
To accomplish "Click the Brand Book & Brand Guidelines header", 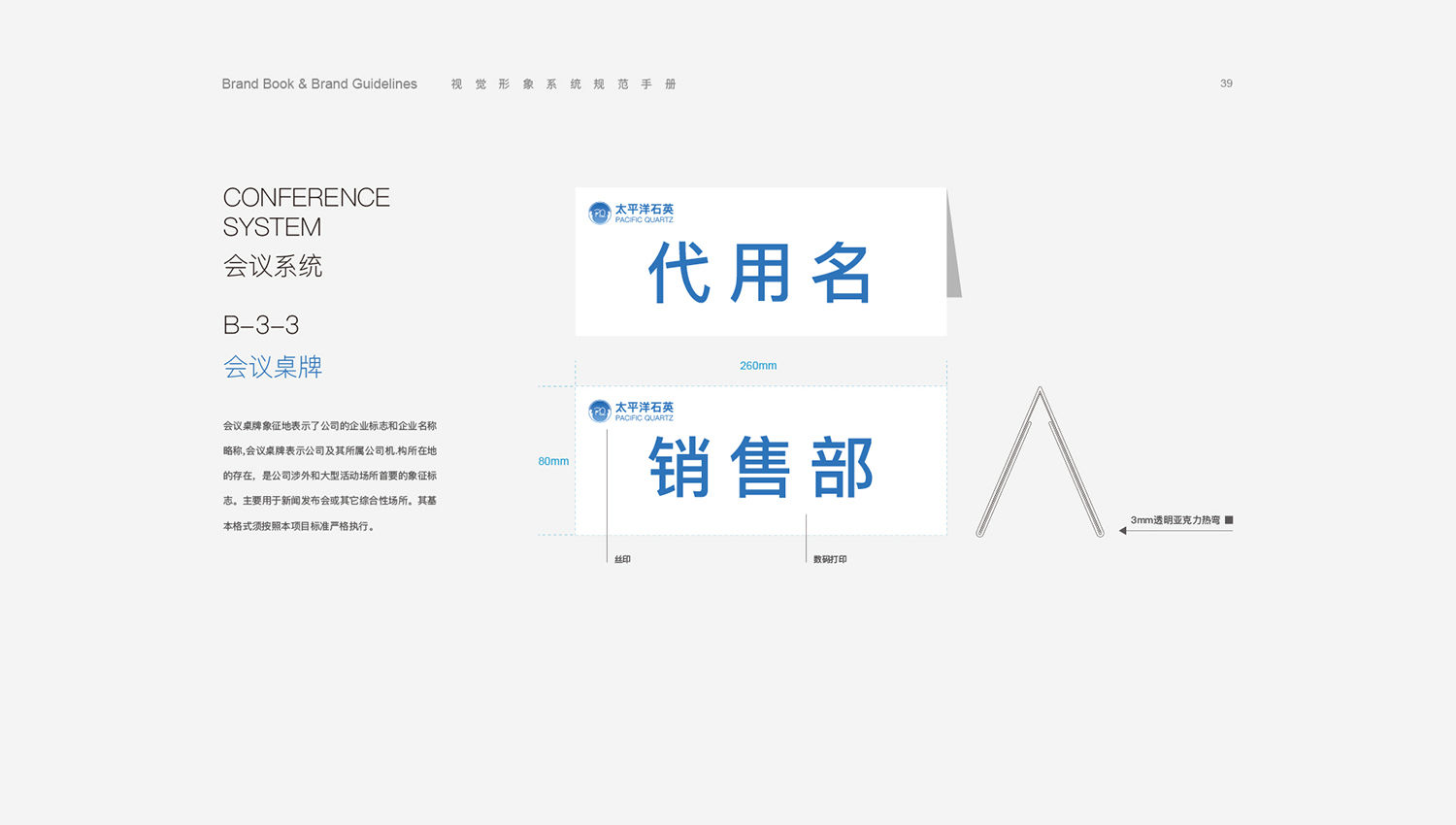I will (319, 84).
